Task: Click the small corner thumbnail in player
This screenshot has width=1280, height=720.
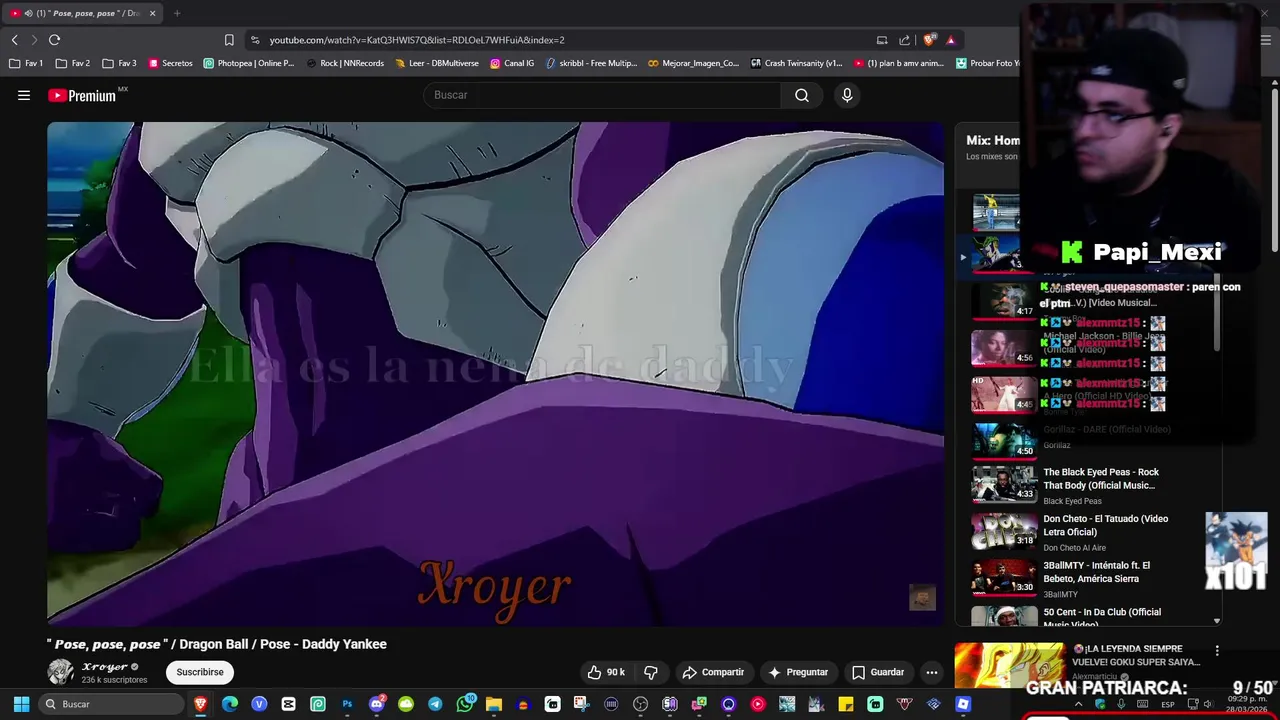Action: [x=922, y=597]
